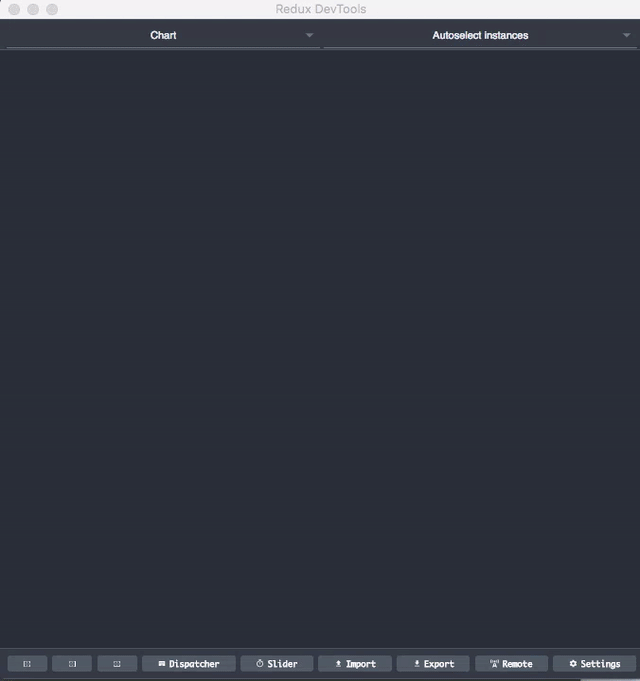640x681 pixels.
Task: Dock the monitor to the right
Action: click(x=72, y=664)
